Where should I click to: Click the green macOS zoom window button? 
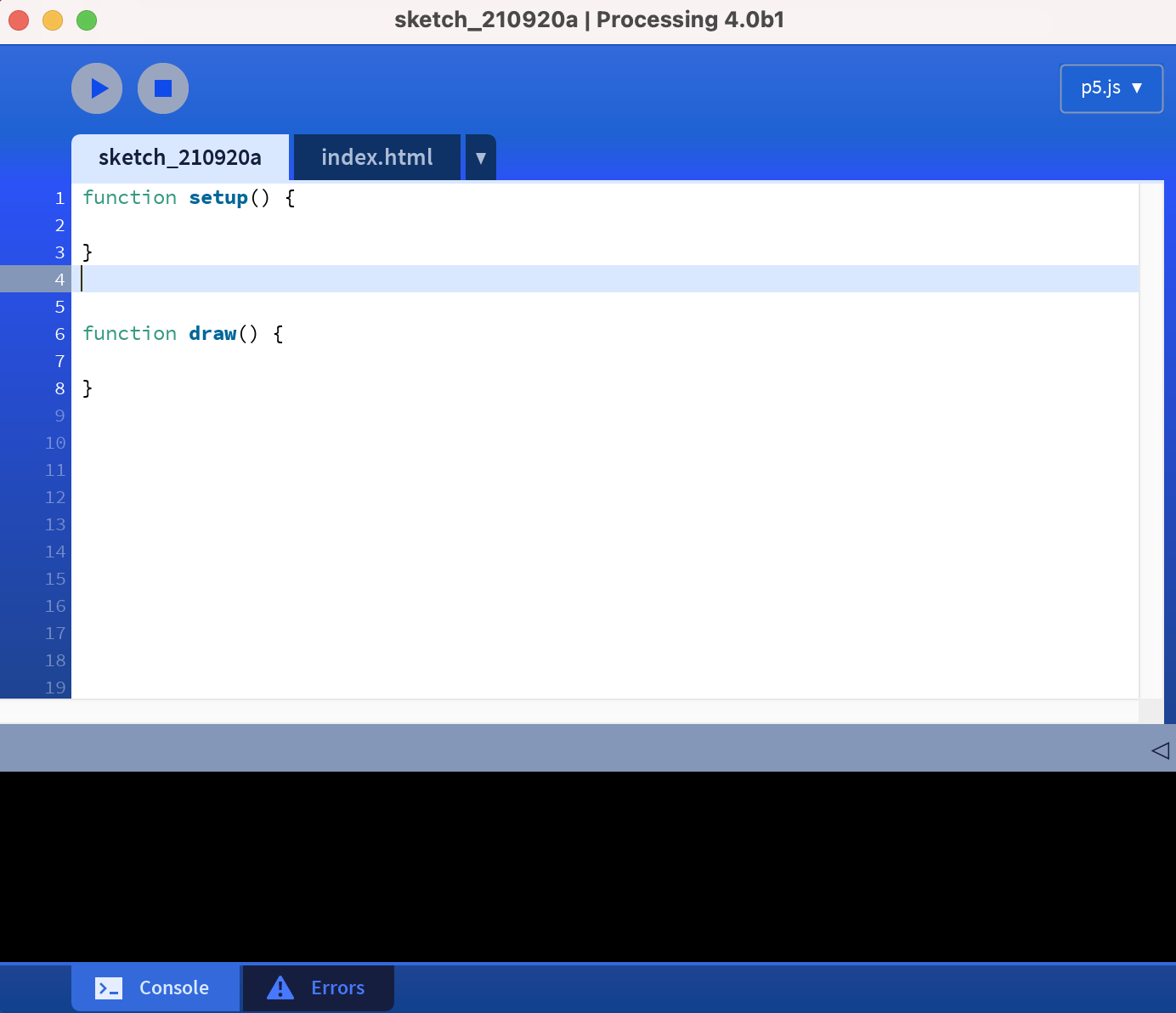(87, 20)
